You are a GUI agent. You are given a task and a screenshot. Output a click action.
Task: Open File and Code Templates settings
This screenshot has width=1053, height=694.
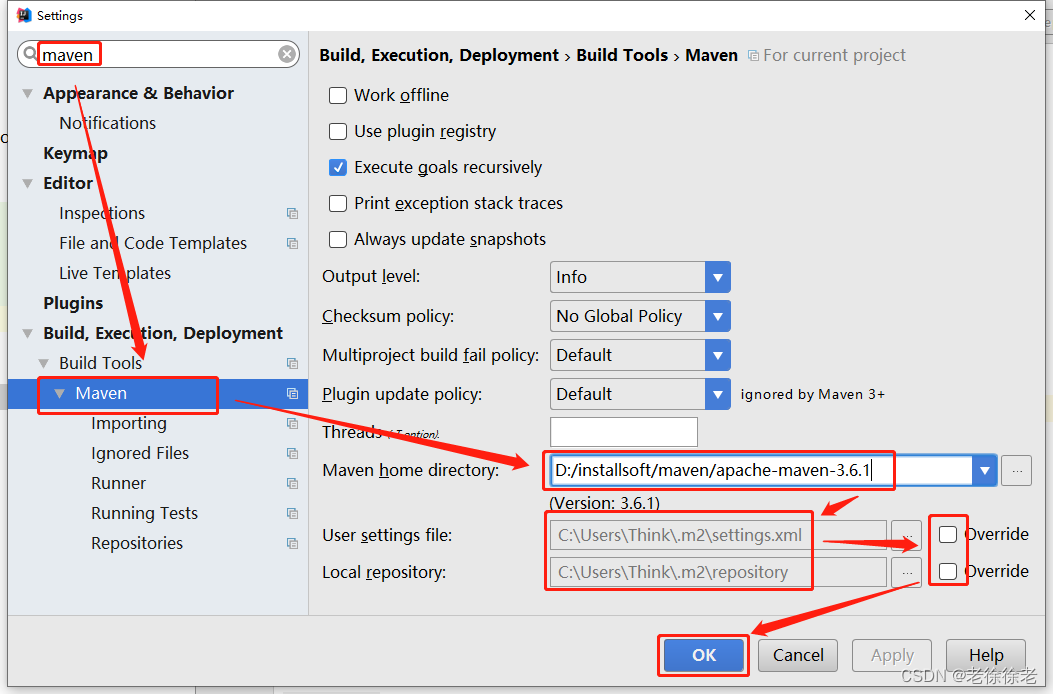point(153,243)
